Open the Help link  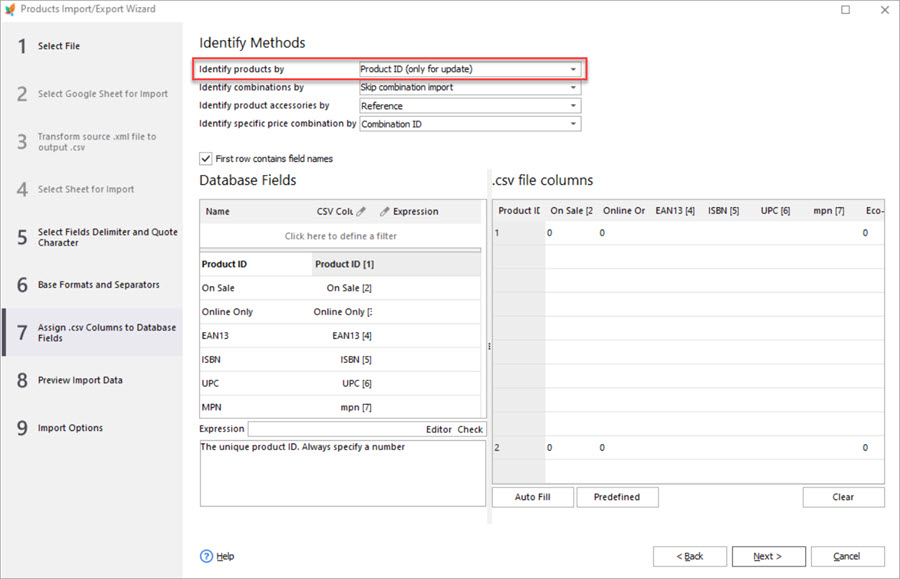225,556
